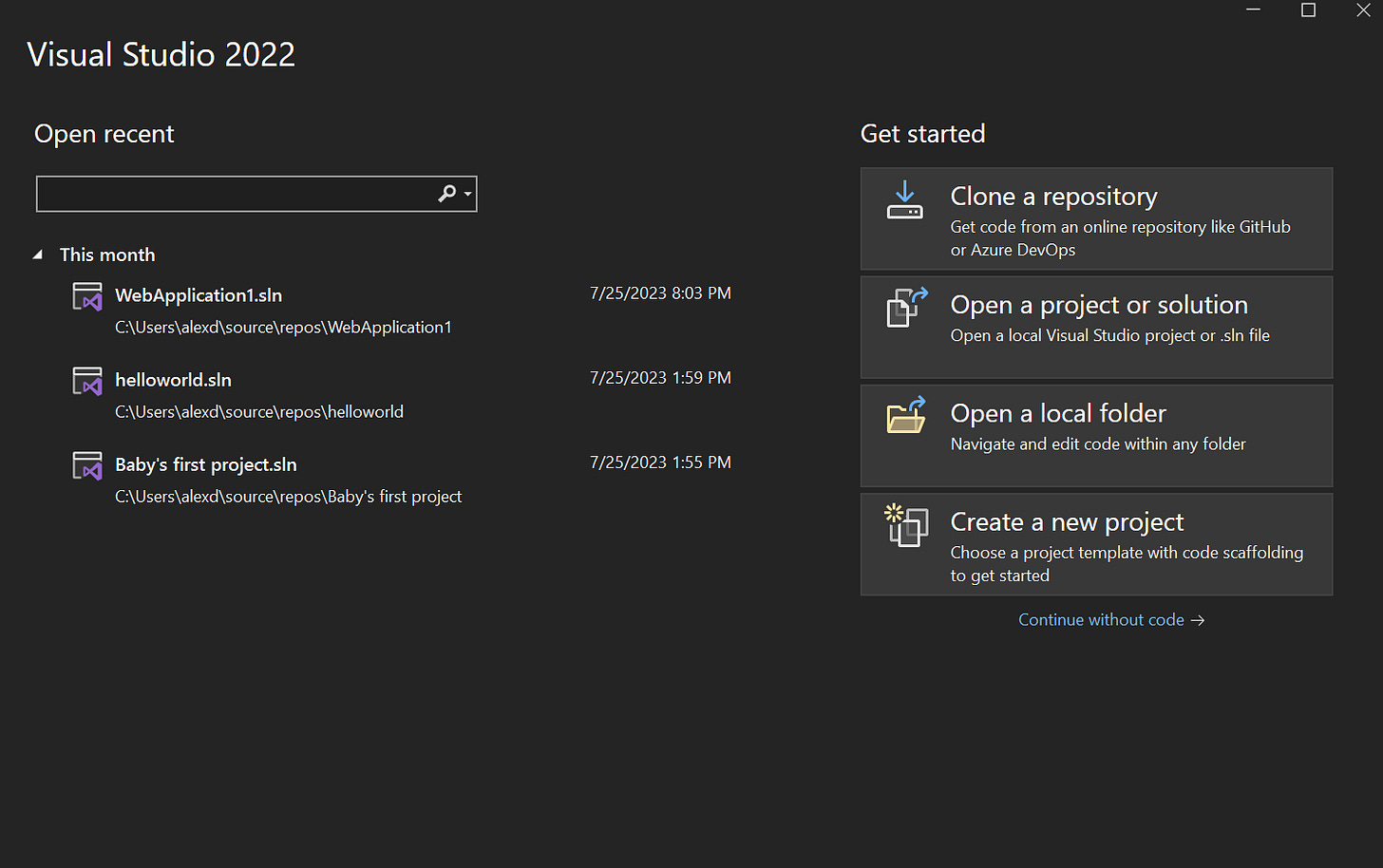1383x868 pixels.
Task: Click the 1:59 PM timestamp
Action: (x=660, y=378)
